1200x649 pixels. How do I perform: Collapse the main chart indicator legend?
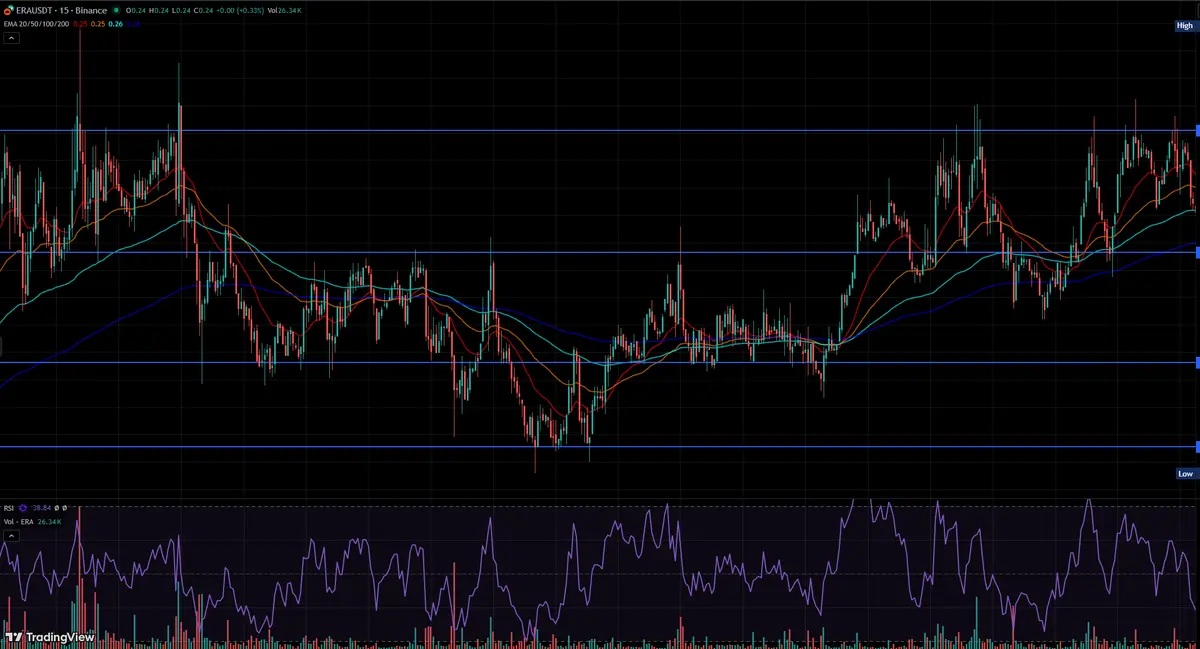[x=11, y=38]
